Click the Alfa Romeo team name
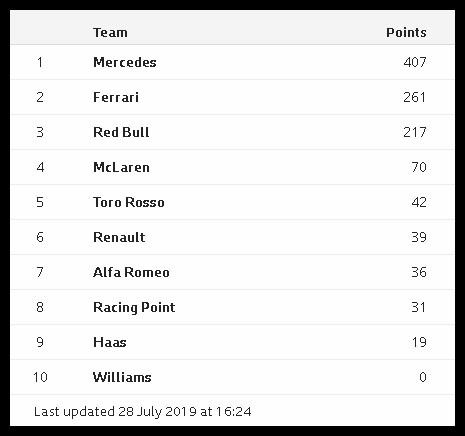The width and height of the screenshot is (465, 436). [x=131, y=272]
